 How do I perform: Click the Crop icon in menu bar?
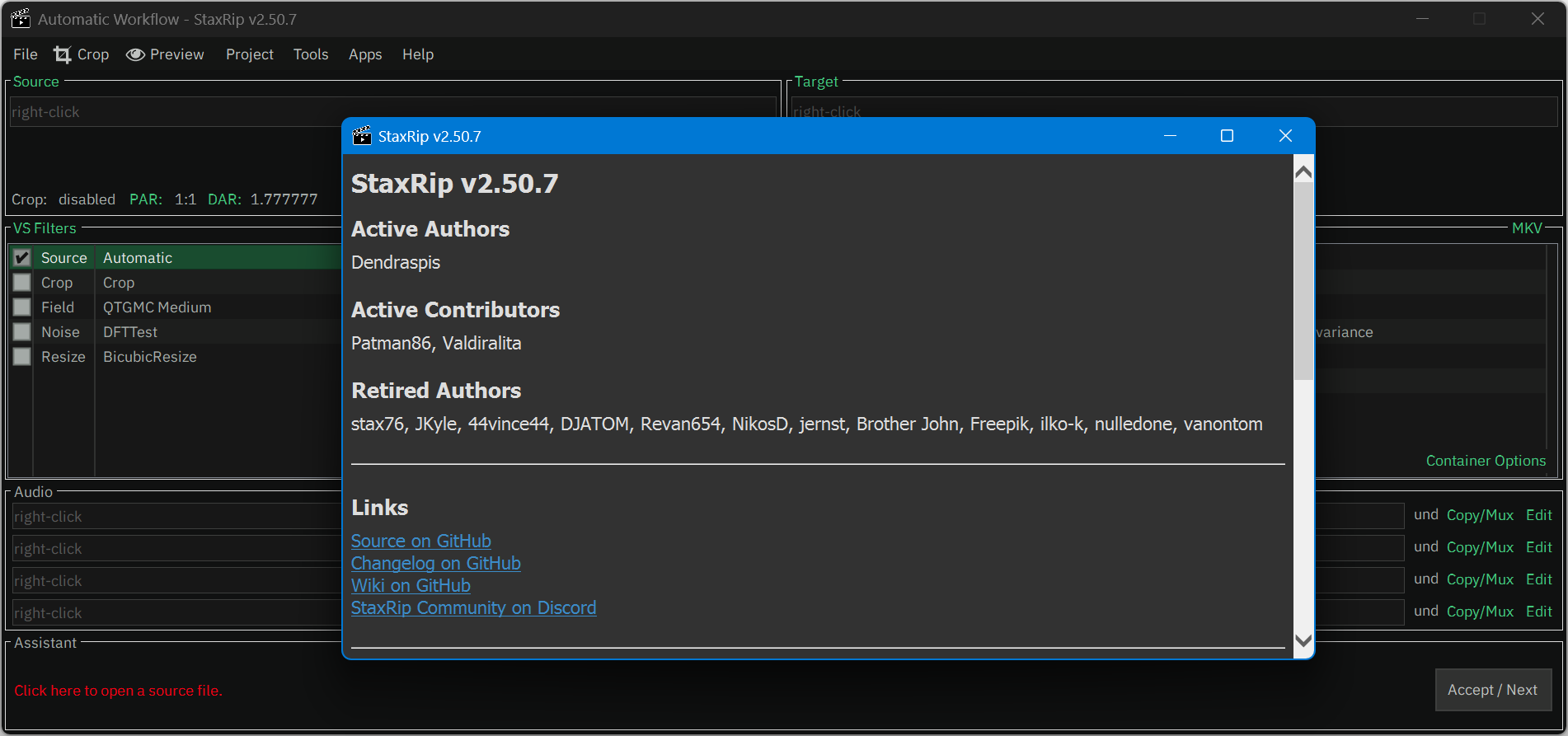tap(63, 54)
